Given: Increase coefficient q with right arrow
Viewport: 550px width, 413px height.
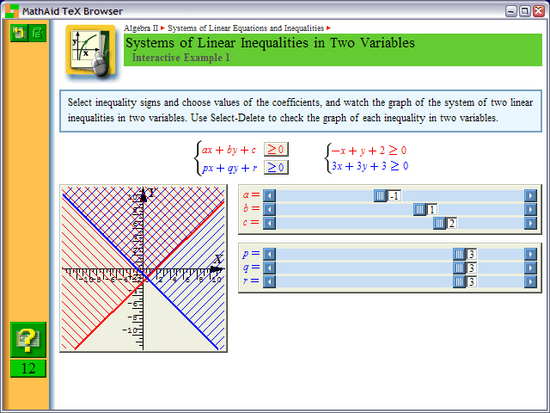Looking at the screenshot, I should pos(530,268).
